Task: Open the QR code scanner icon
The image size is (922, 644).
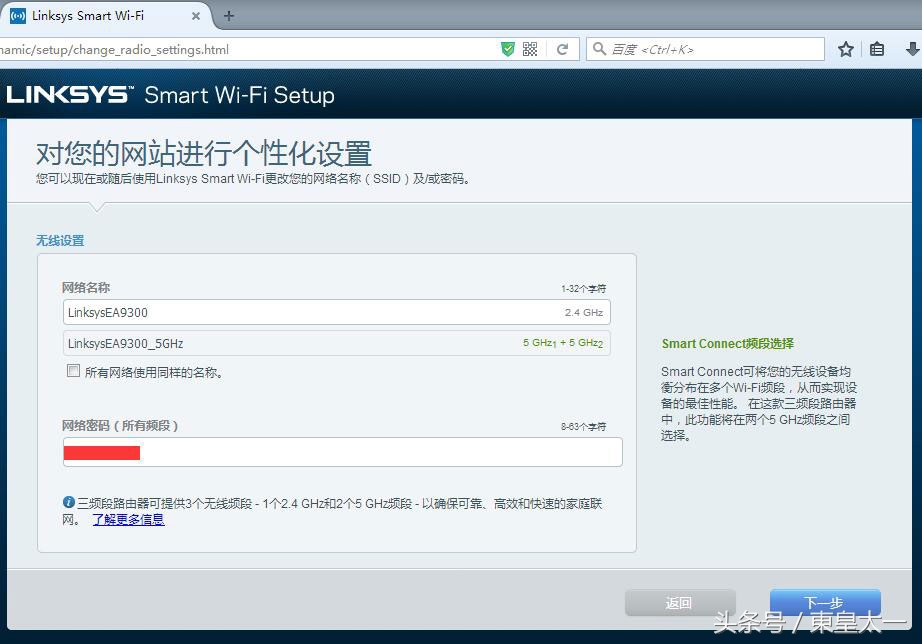Action: point(530,48)
